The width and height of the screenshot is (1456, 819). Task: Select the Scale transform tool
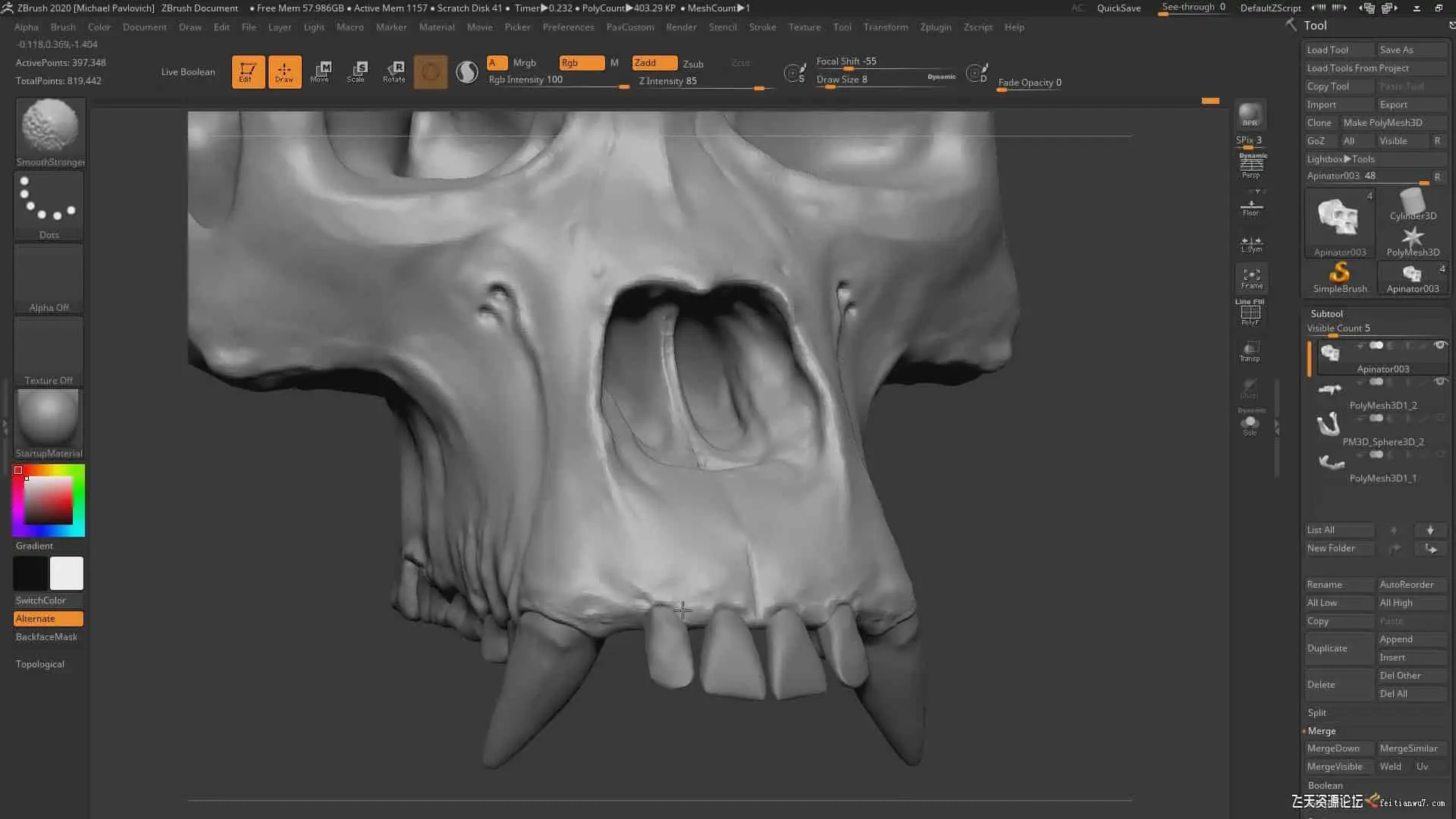pyautogui.click(x=356, y=72)
